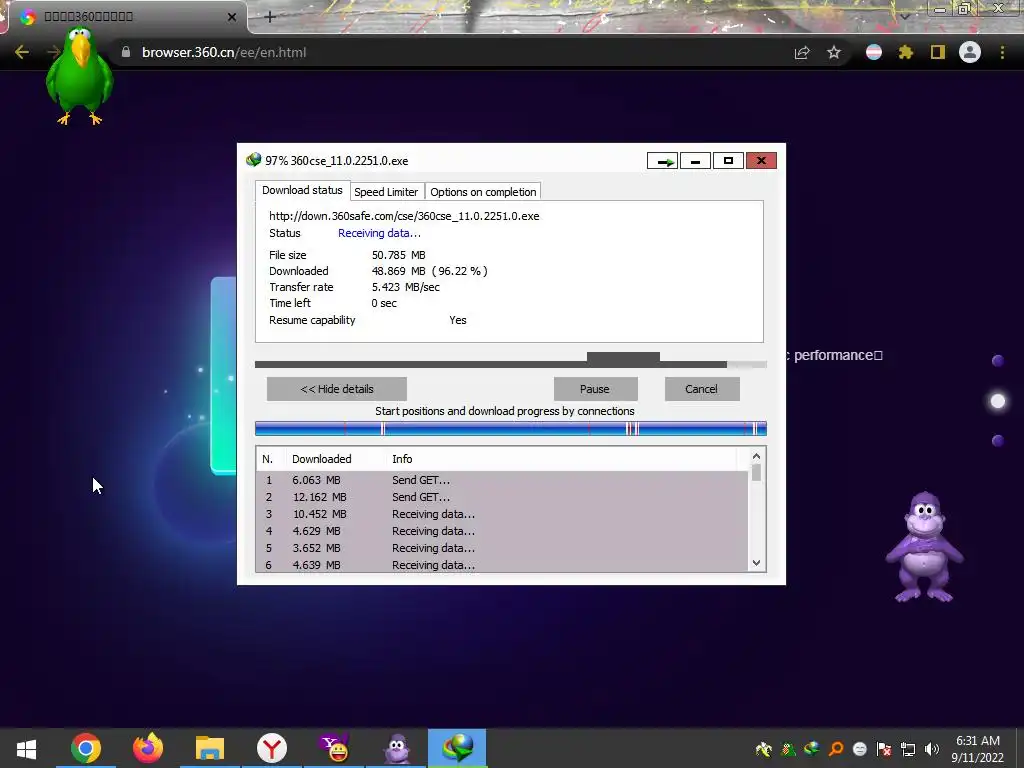Viewport: 1024px width, 768px height.
Task: Open Yahoo Messenger from the taskbar
Action: point(334,748)
